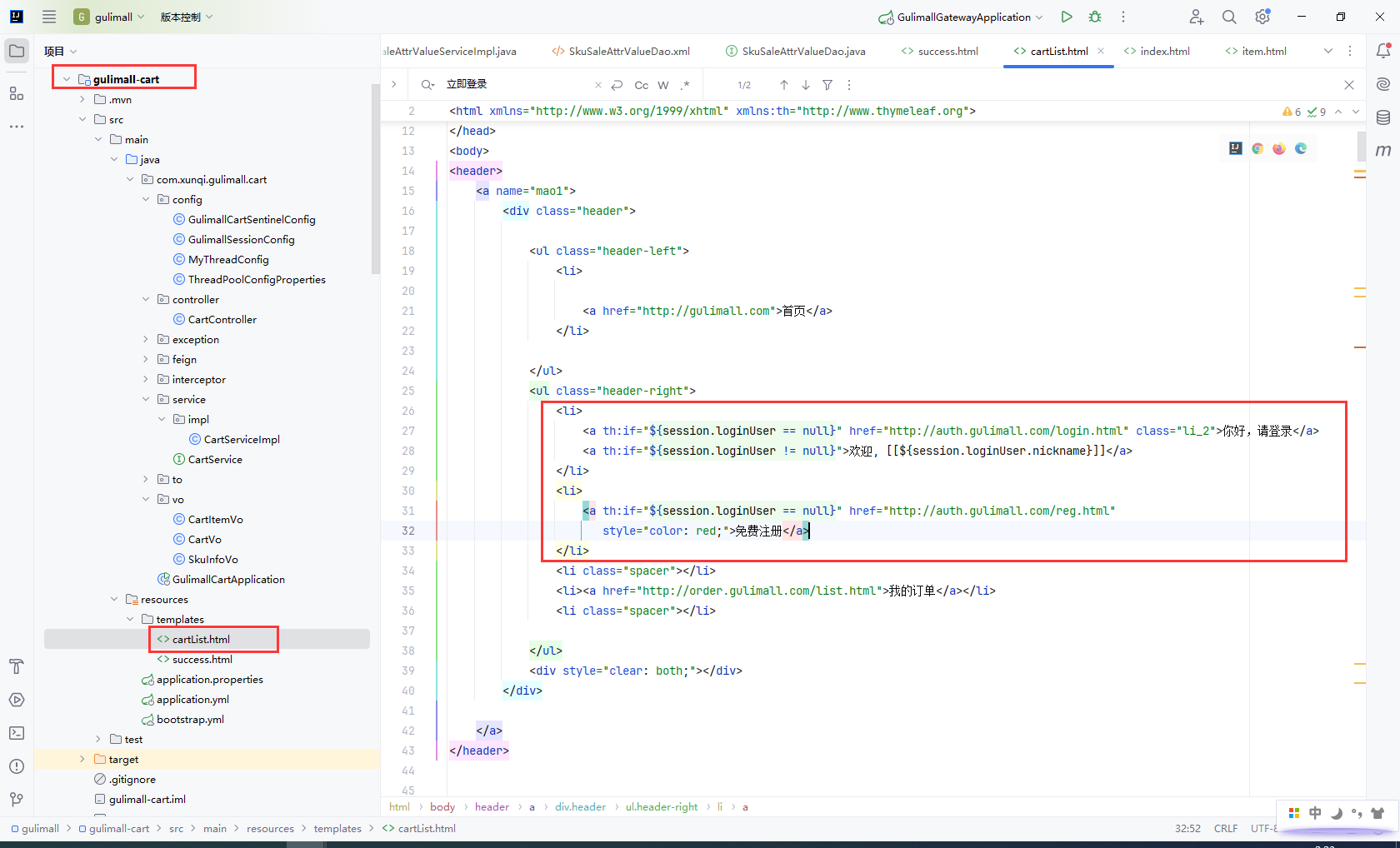Switch to SkuSaleAttrValueDao.java tab
Screen dimensions: 1400x848
795,51
